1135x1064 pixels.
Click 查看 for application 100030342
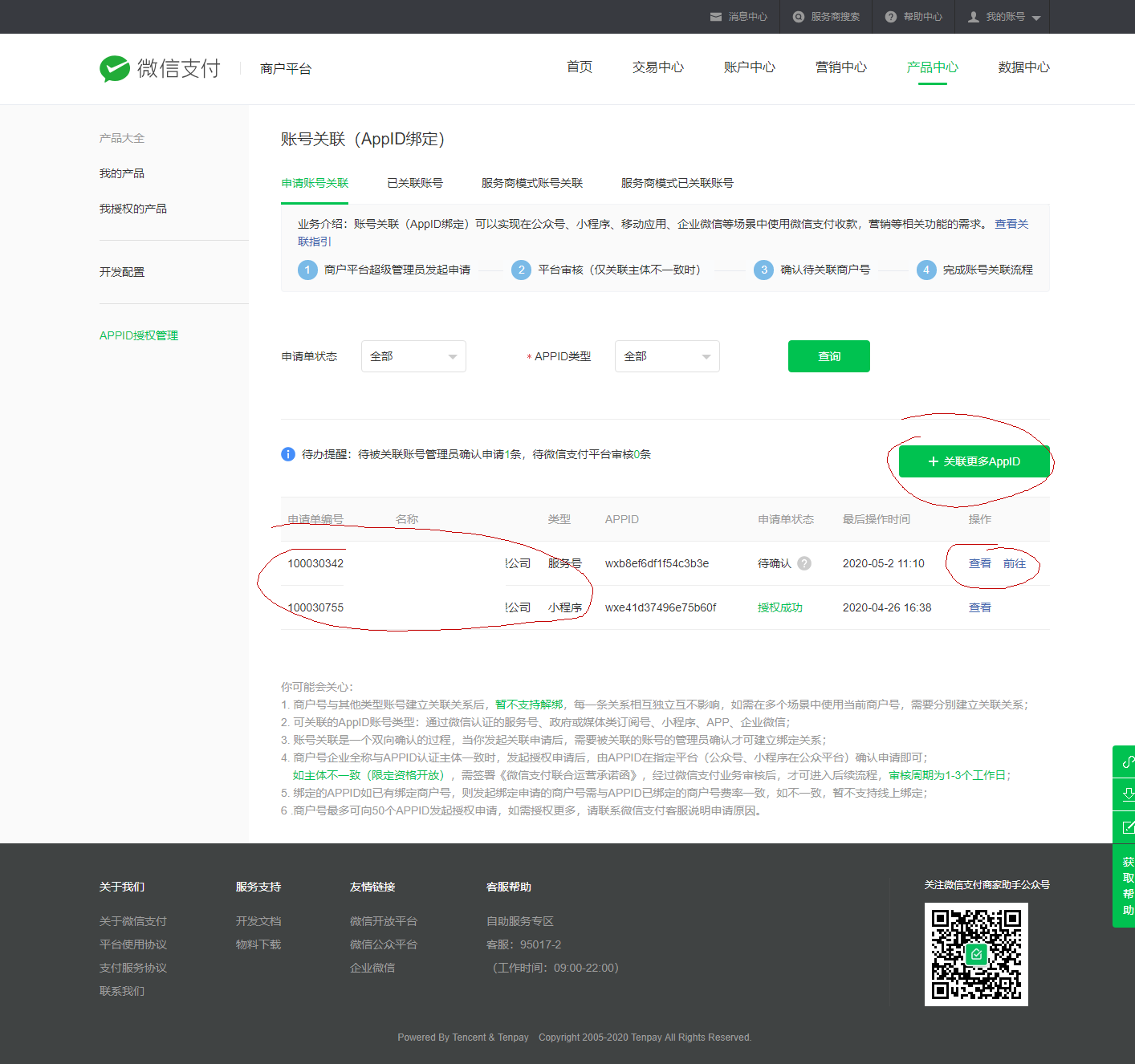click(x=980, y=563)
